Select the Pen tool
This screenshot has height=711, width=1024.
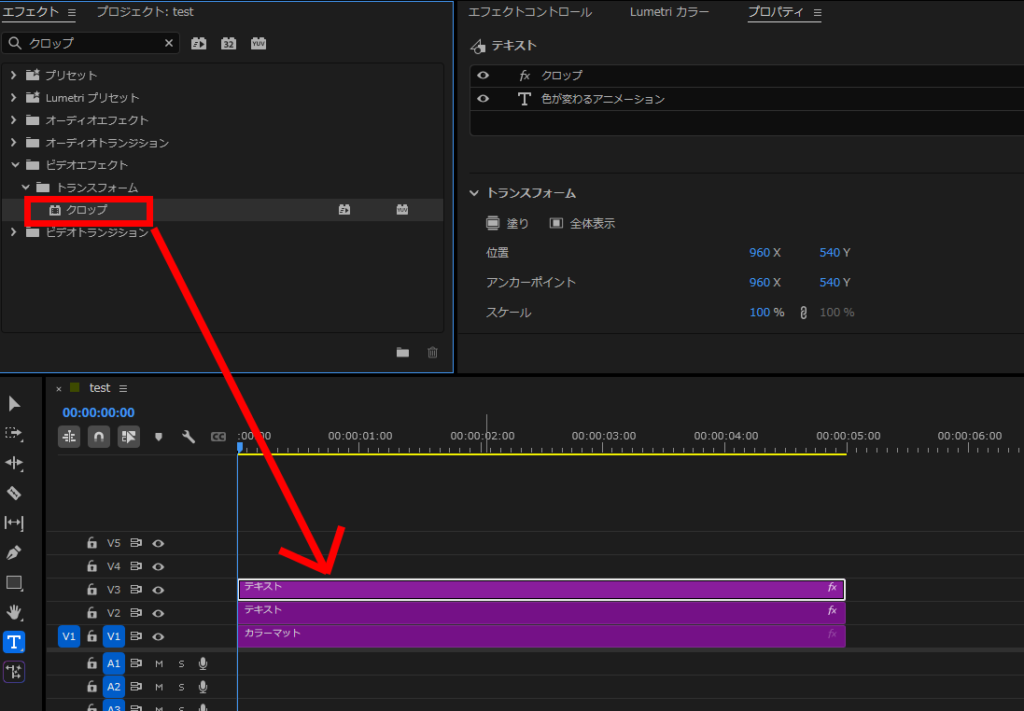pyautogui.click(x=14, y=552)
